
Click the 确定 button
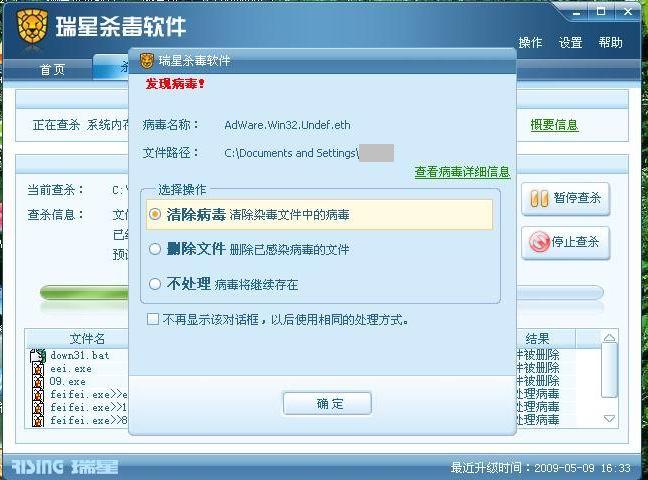tap(327, 404)
